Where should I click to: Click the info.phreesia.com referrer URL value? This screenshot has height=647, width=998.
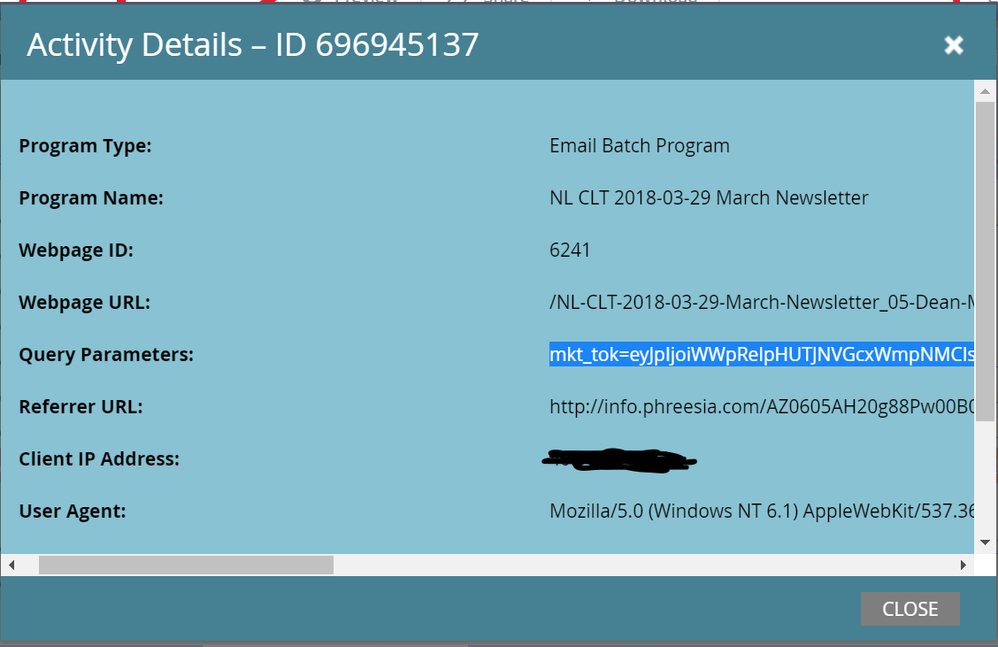(x=760, y=407)
